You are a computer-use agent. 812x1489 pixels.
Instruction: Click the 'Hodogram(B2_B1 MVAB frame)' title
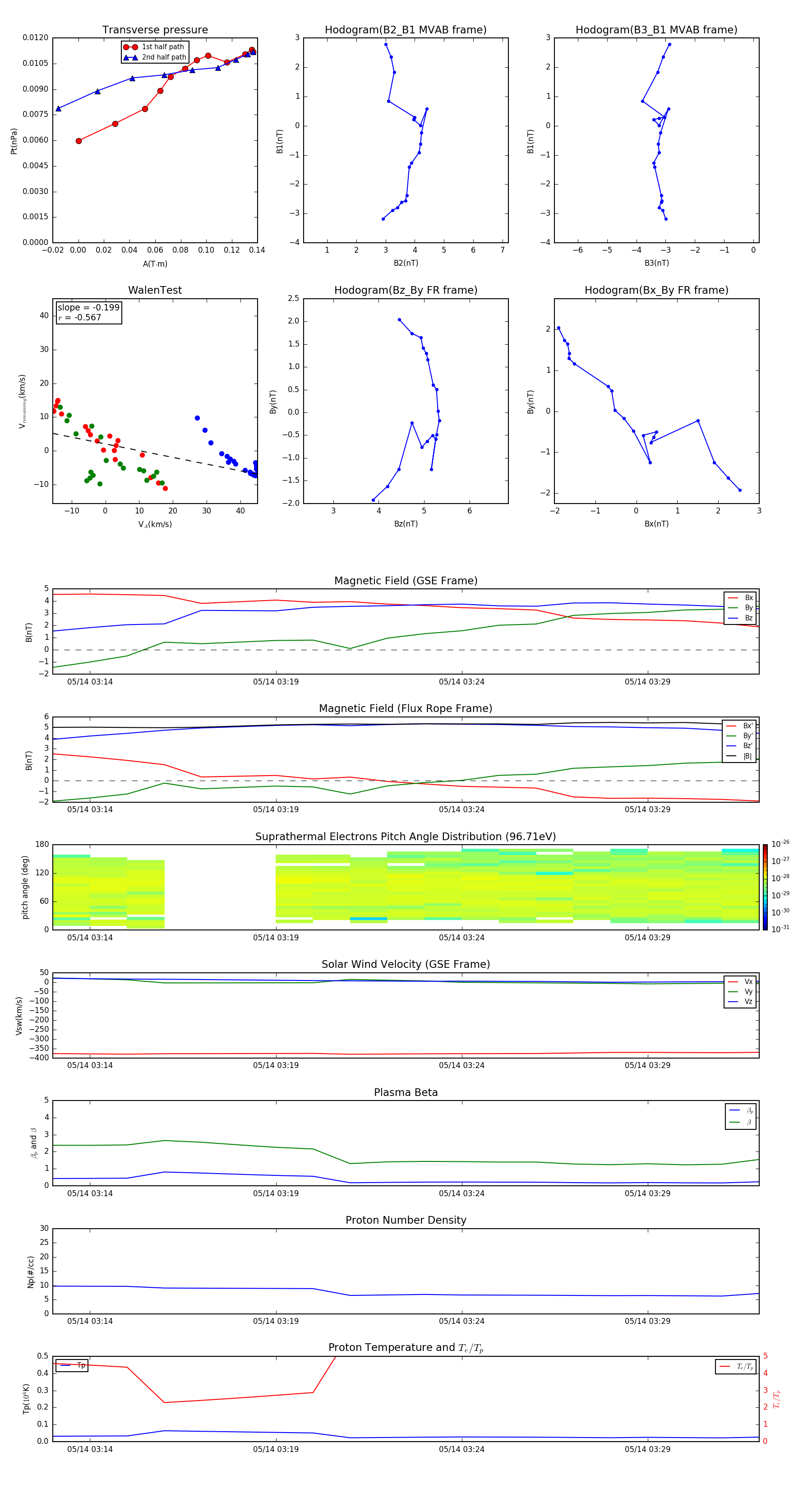[x=406, y=30]
